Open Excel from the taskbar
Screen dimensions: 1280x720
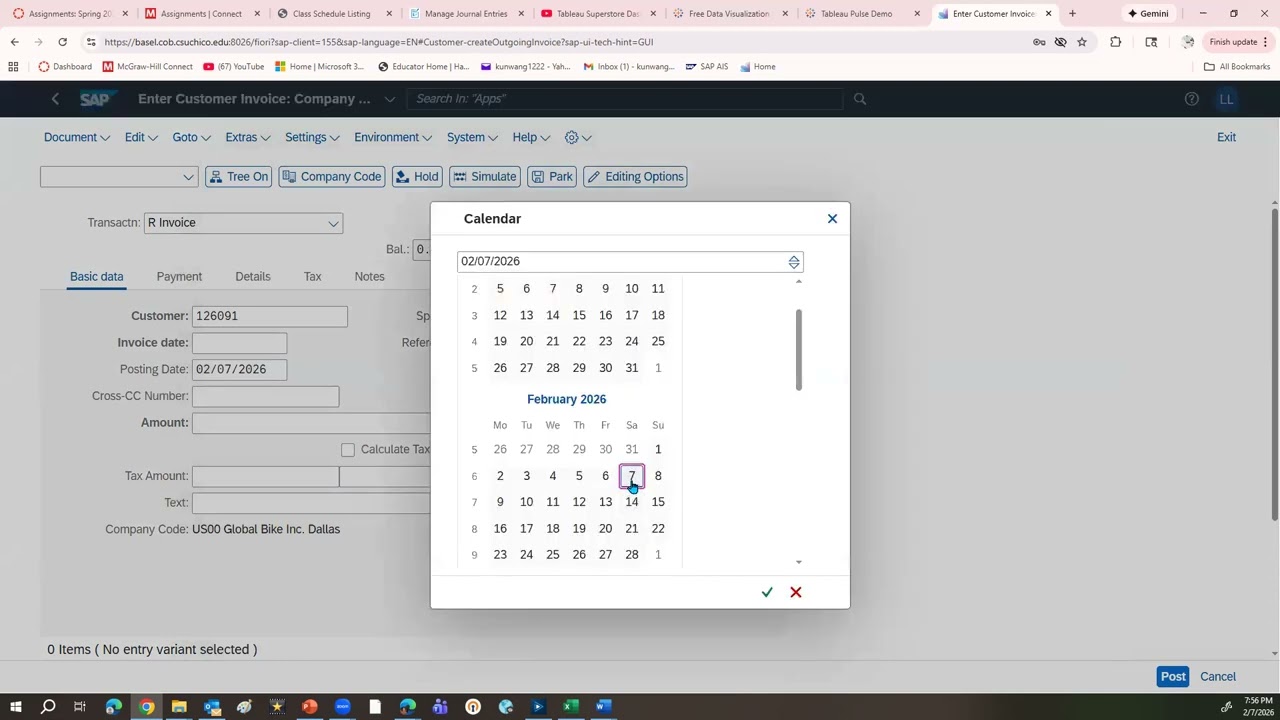click(x=570, y=707)
